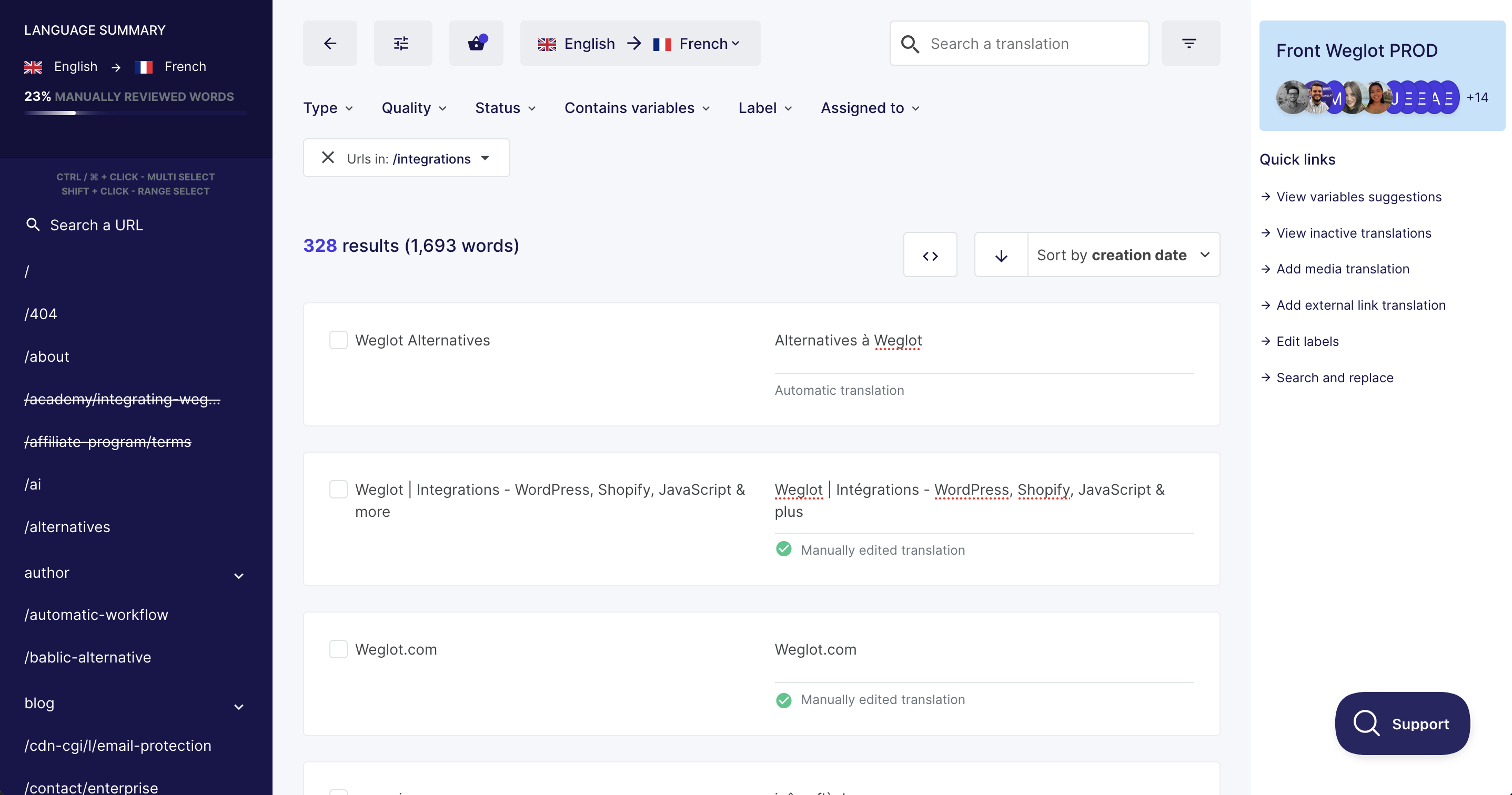Reverse sort order with down arrow

pyautogui.click(x=1001, y=255)
